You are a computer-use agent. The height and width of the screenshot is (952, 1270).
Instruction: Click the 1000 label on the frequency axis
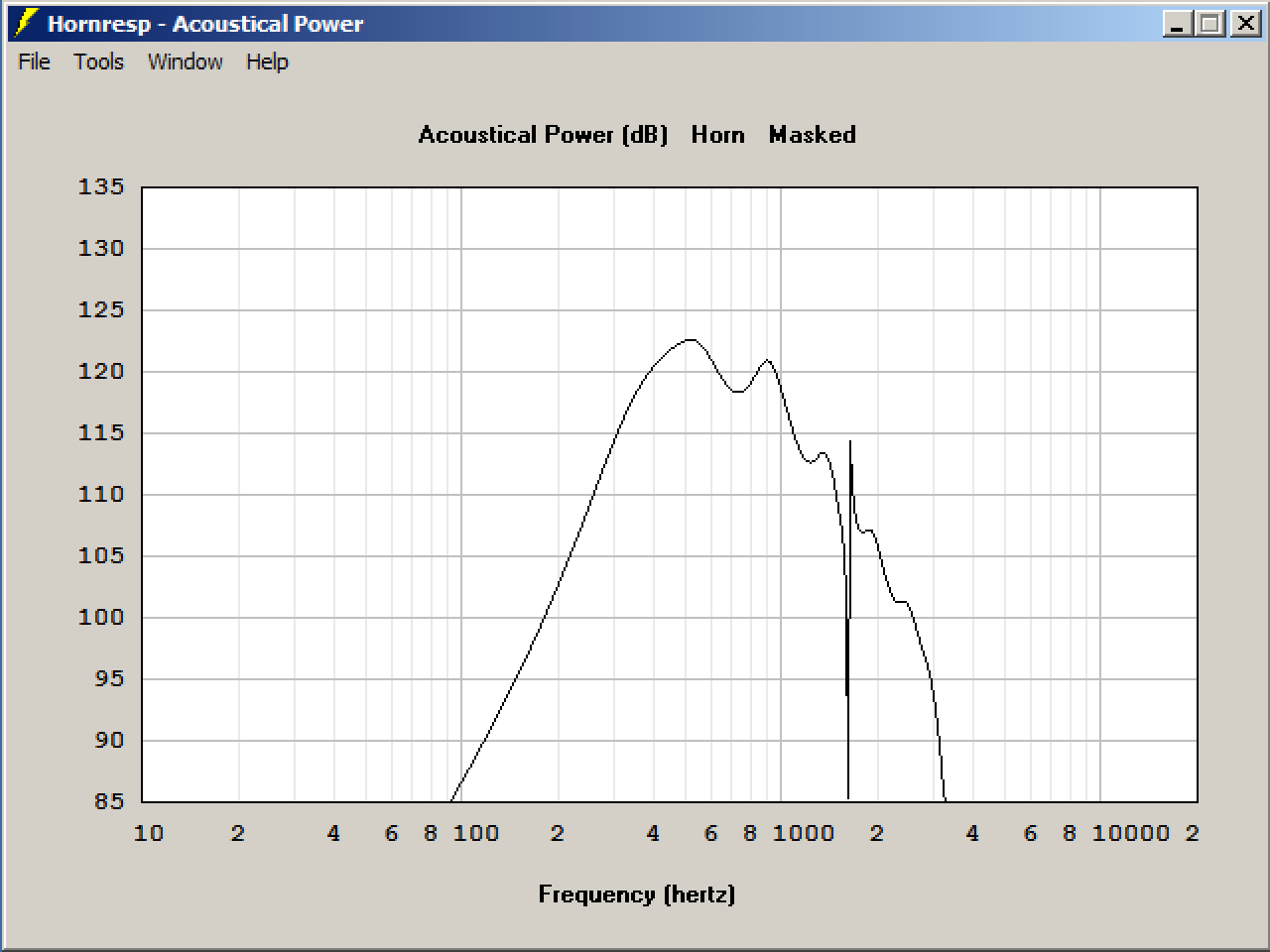click(804, 833)
